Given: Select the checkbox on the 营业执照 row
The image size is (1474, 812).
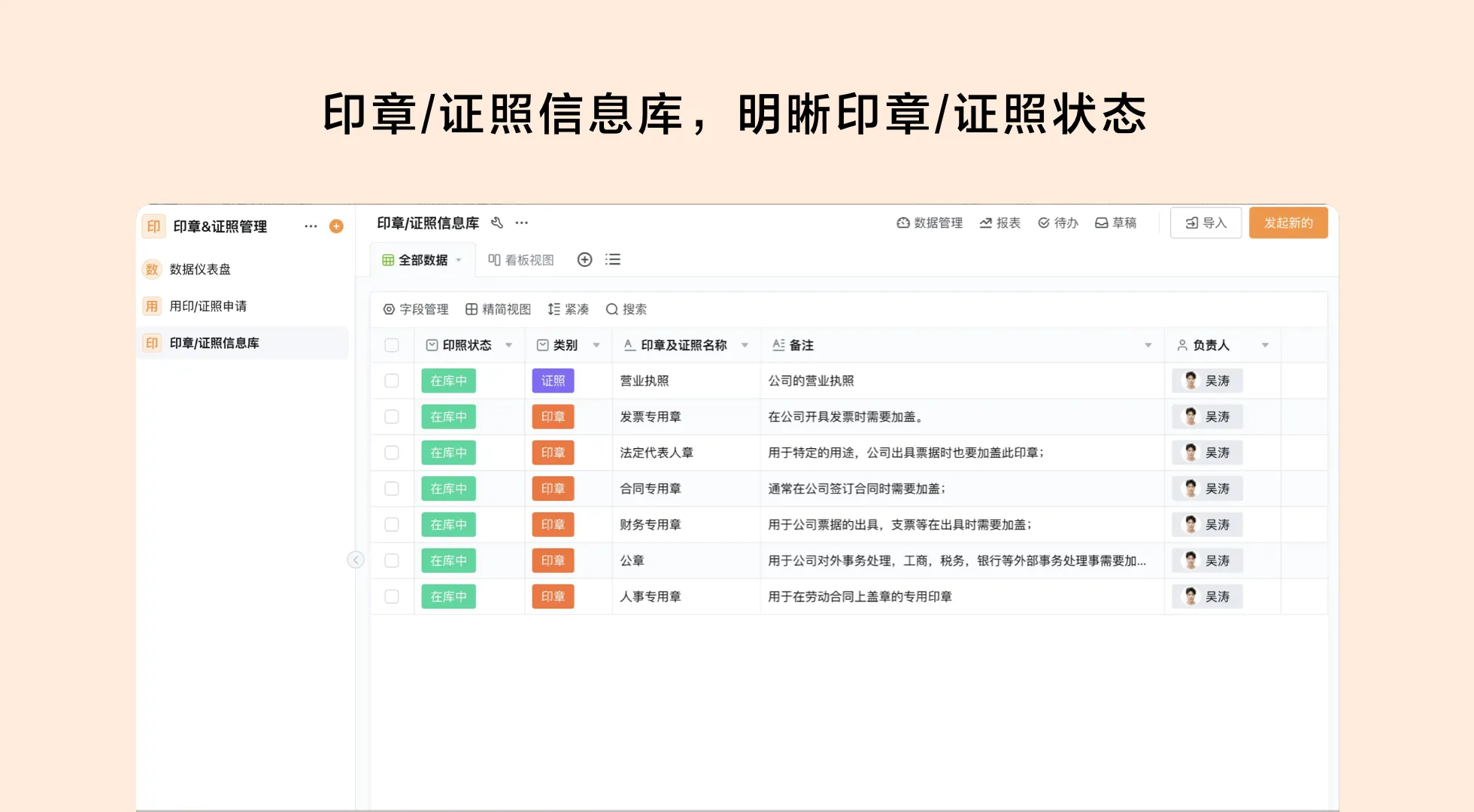Looking at the screenshot, I should pos(392,380).
